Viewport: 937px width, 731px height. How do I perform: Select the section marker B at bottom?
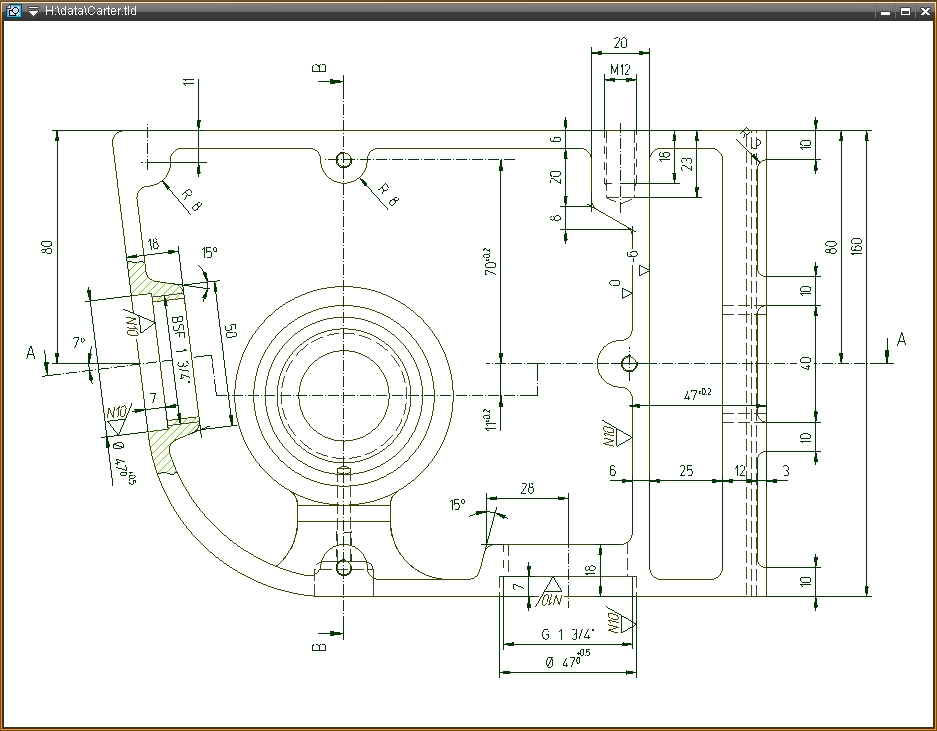click(x=319, y=646)
